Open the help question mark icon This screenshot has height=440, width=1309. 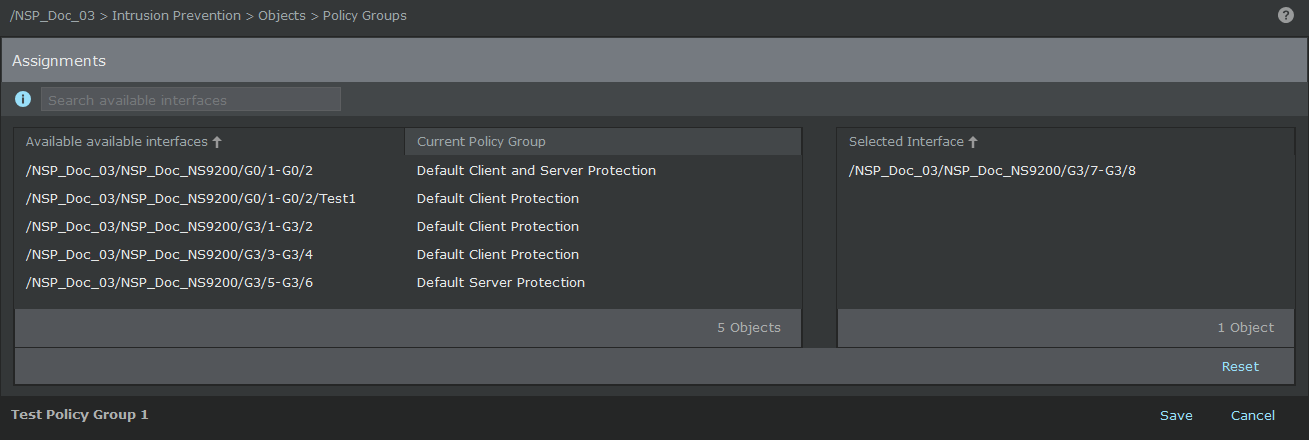[1286, 16]
